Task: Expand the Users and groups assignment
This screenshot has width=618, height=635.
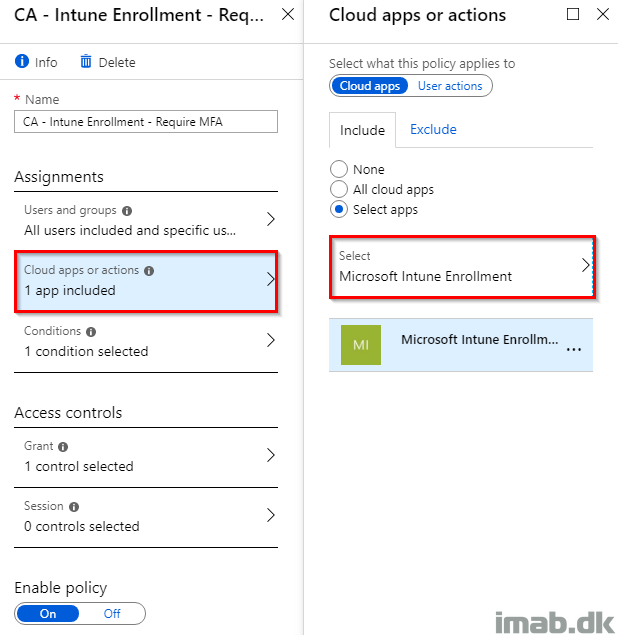Action: [x=146, y=220]
